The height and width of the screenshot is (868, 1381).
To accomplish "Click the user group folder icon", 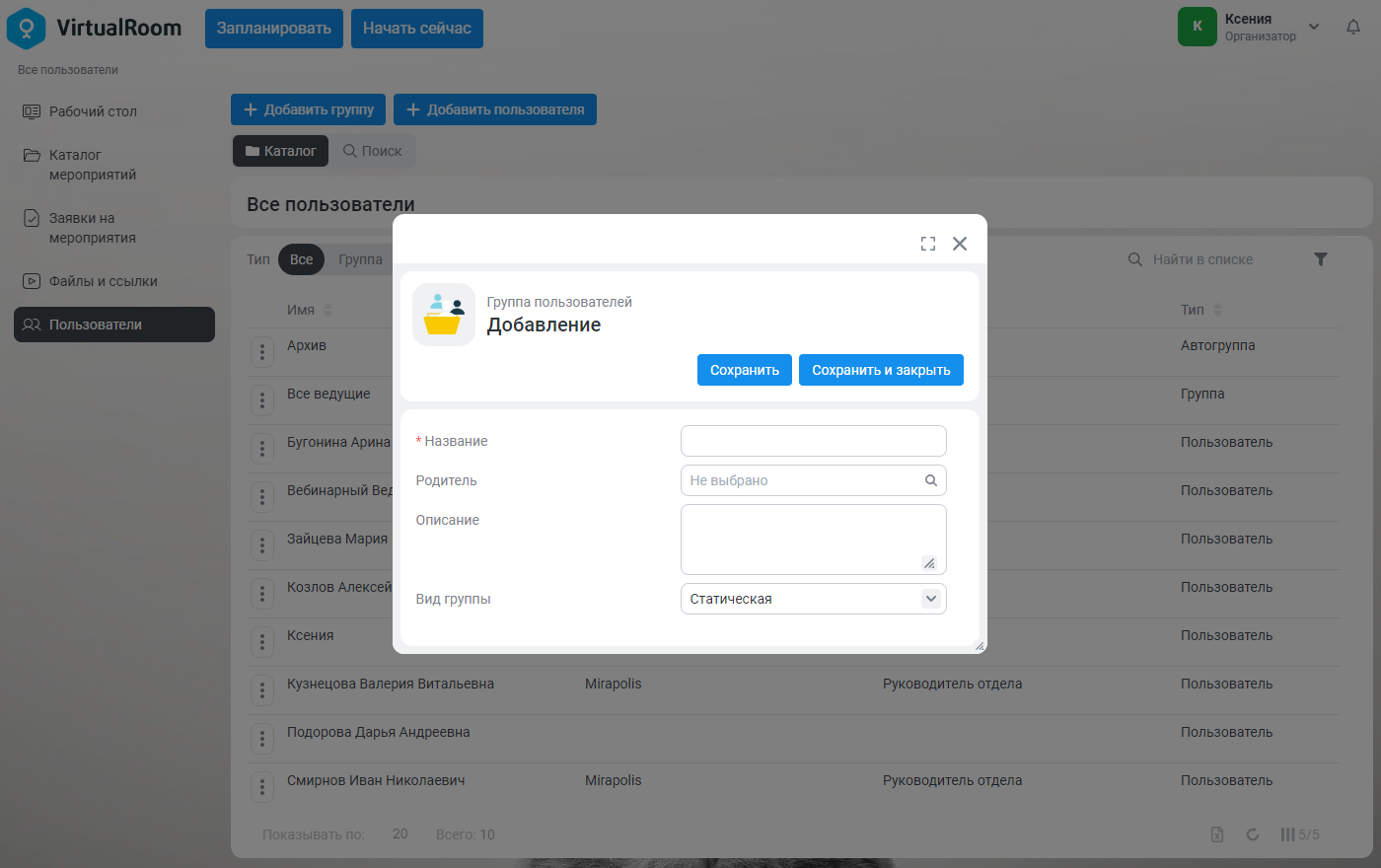I will pyautogui.click(x=444, y=315).
